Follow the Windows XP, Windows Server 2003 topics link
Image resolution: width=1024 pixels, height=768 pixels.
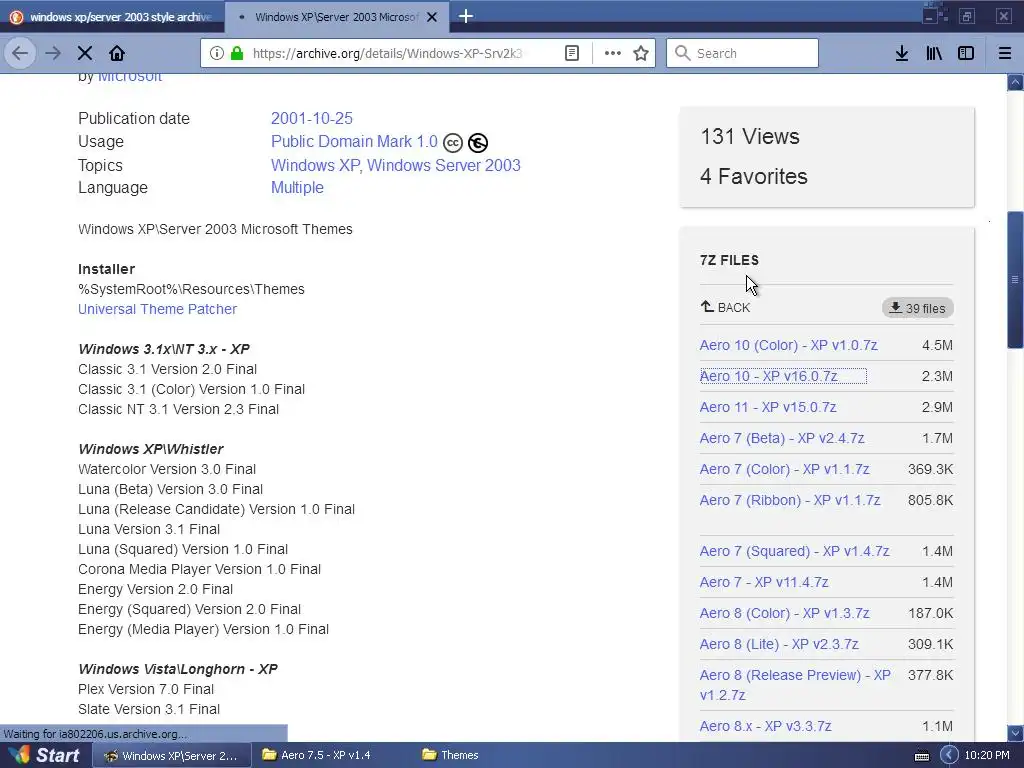(396, 165)
